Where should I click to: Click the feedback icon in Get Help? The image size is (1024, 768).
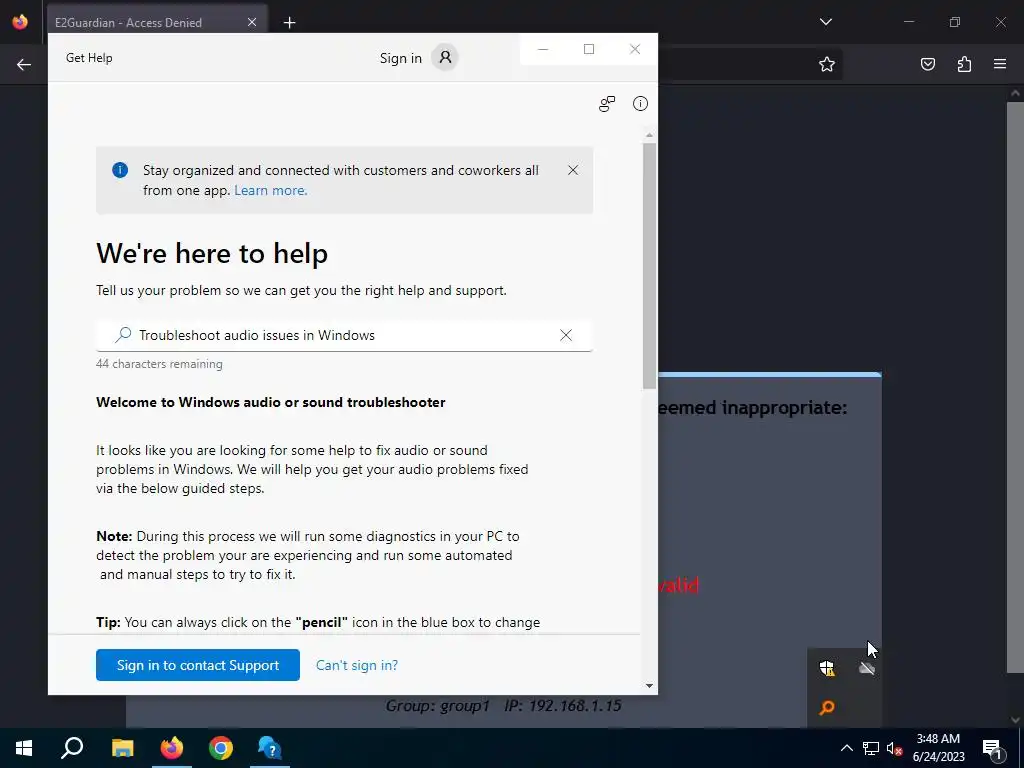tap(607, 104)
